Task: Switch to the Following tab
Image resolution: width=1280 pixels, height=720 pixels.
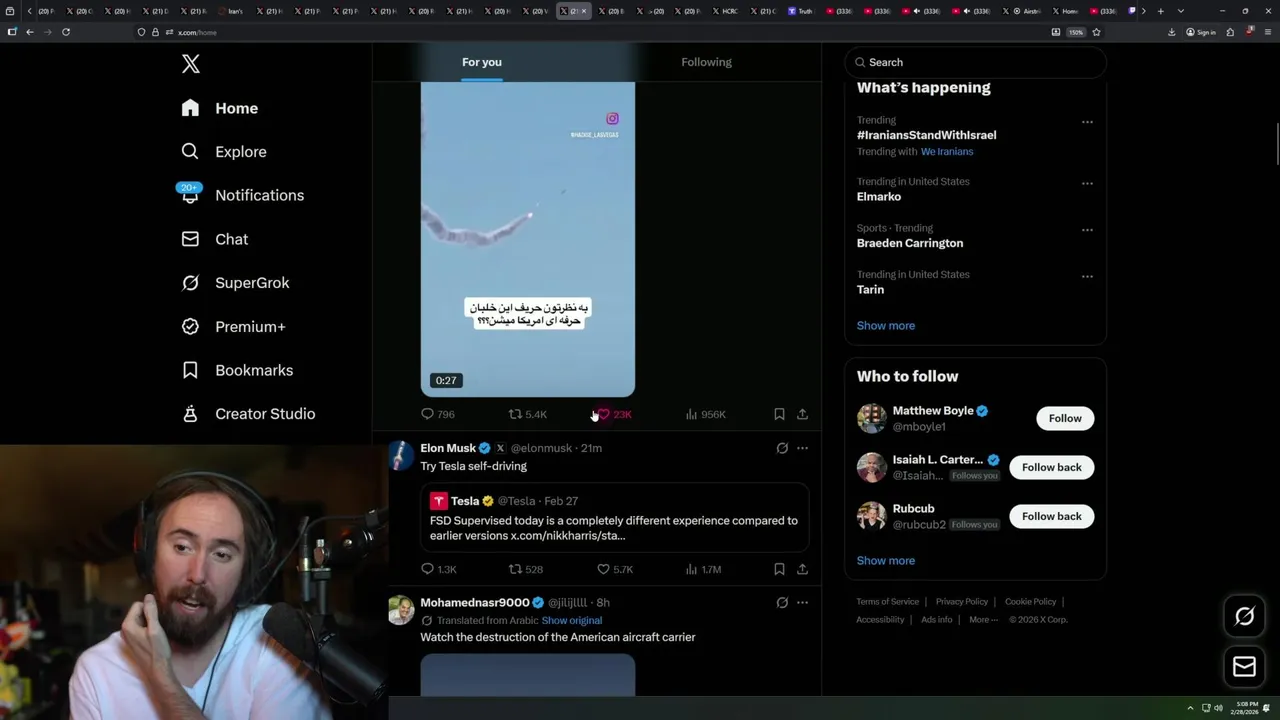Action: [707, 62]
